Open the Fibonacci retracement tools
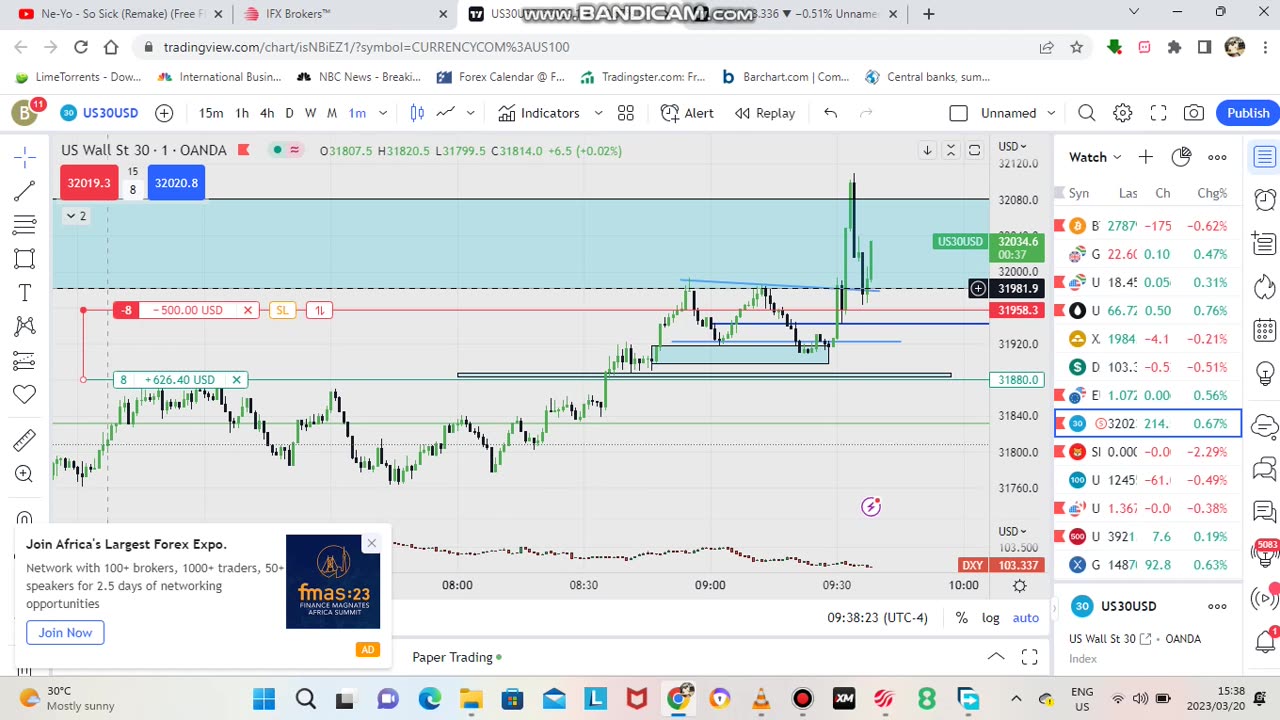 pyautogui.click(x=25, y=224)
